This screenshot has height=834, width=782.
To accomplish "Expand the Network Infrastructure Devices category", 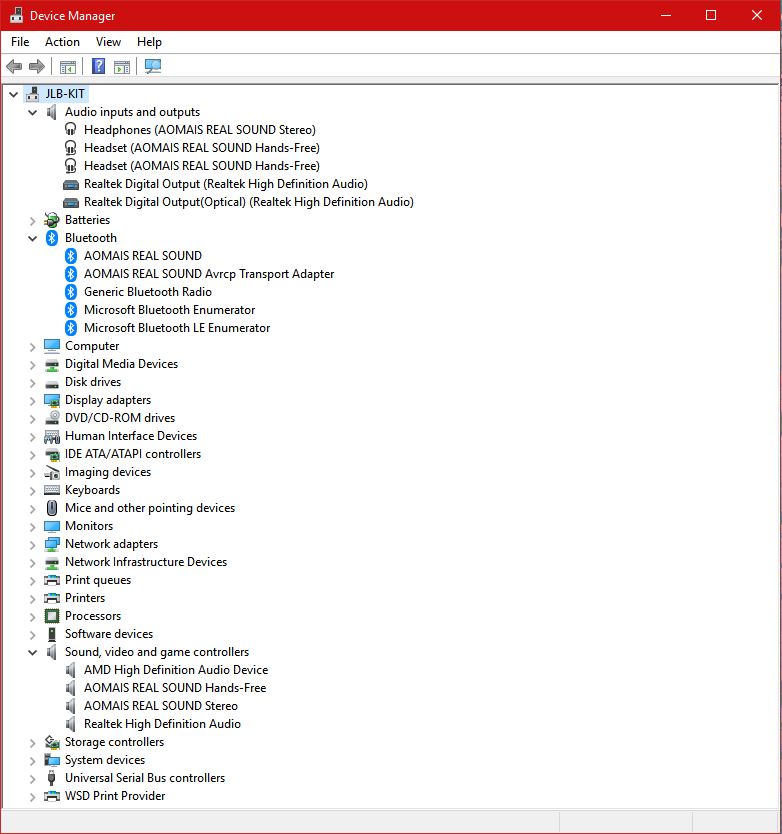I will pos(32,563).
